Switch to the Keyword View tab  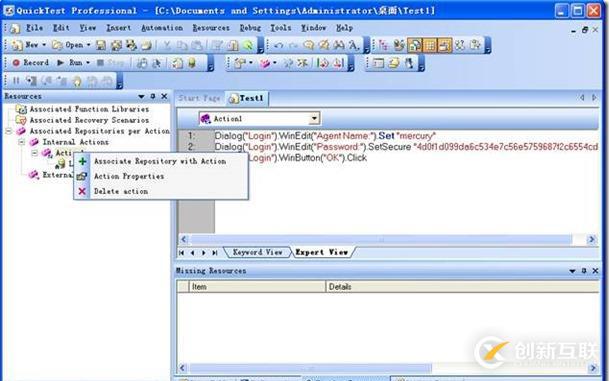pyautogui.click(x=257, y=252)
